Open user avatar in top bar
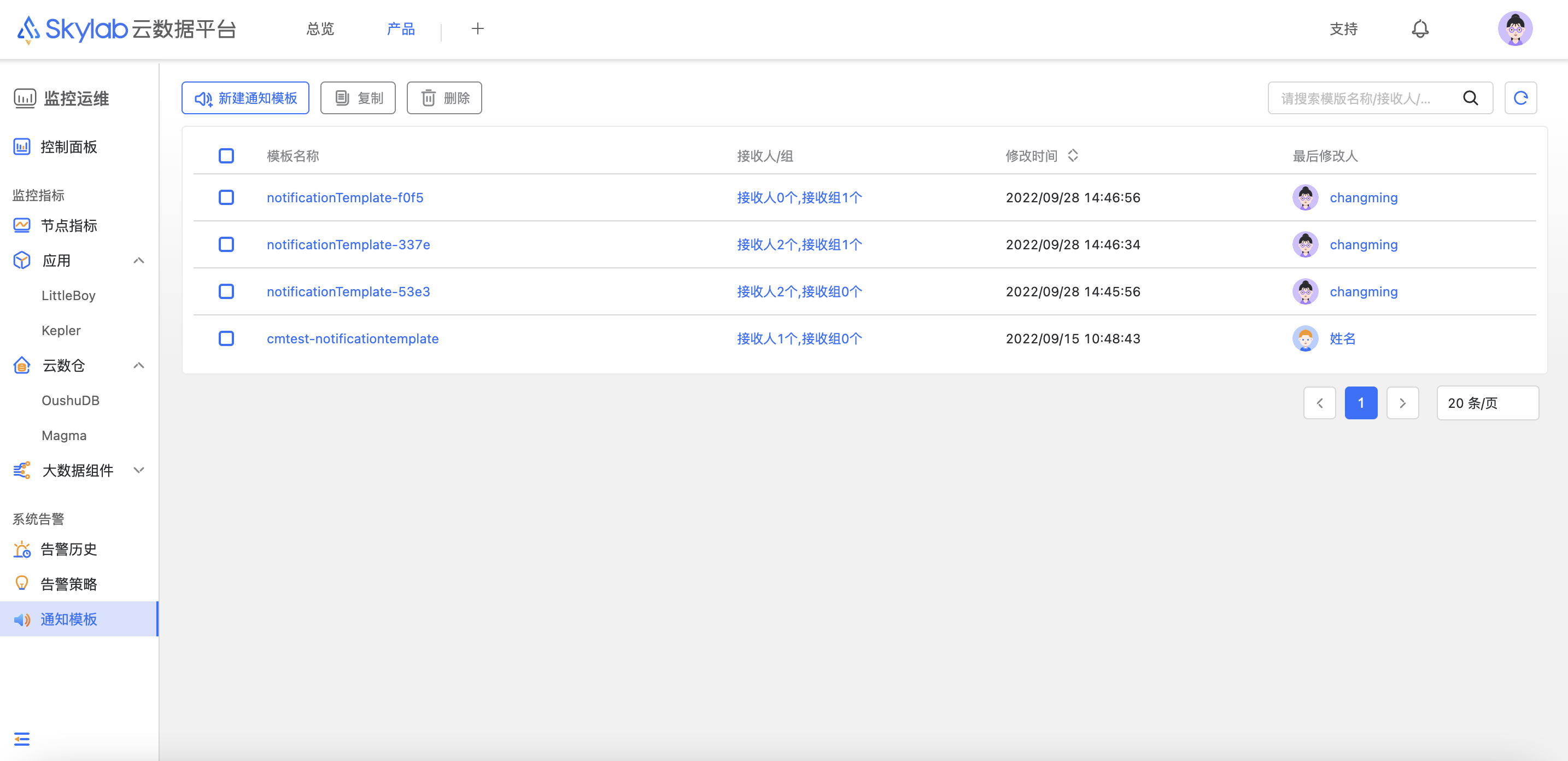This screenshot has width=1568, height=761. [x=1514, y=28]
